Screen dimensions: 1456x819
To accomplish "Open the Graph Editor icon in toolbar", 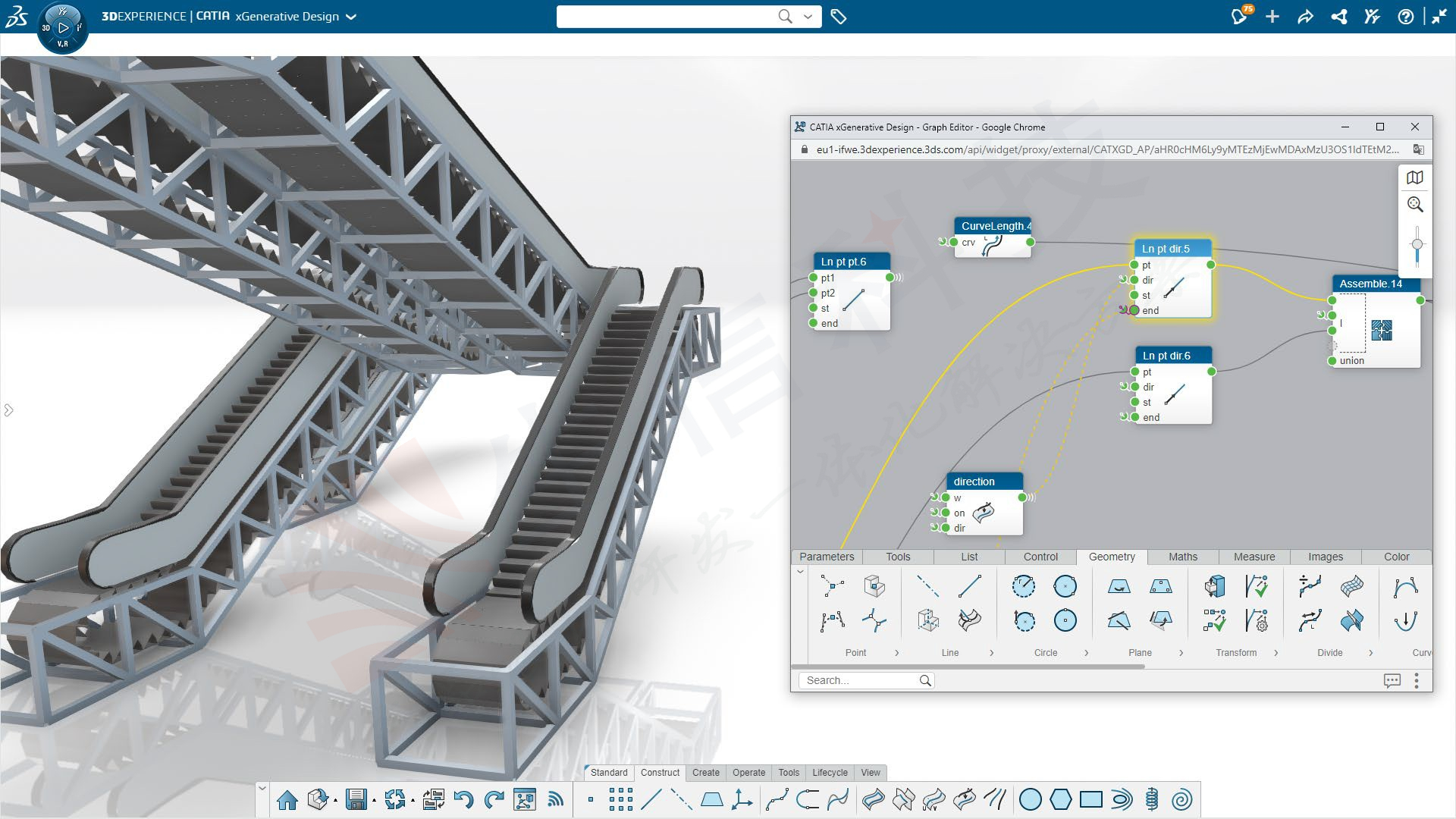I will click(524, 799).
